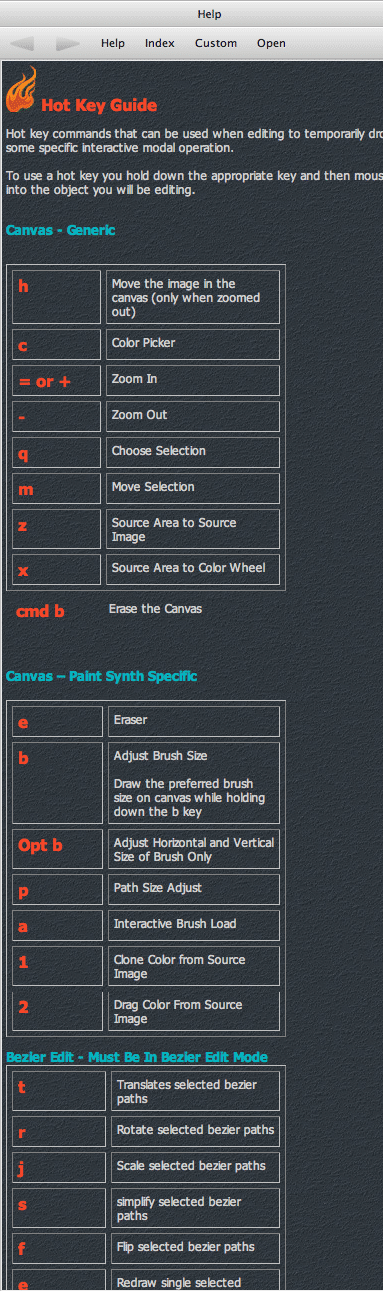Screen dimensions: 383x1291
Task: Click the 'Opt b' hot key cell
Action: 58,848
